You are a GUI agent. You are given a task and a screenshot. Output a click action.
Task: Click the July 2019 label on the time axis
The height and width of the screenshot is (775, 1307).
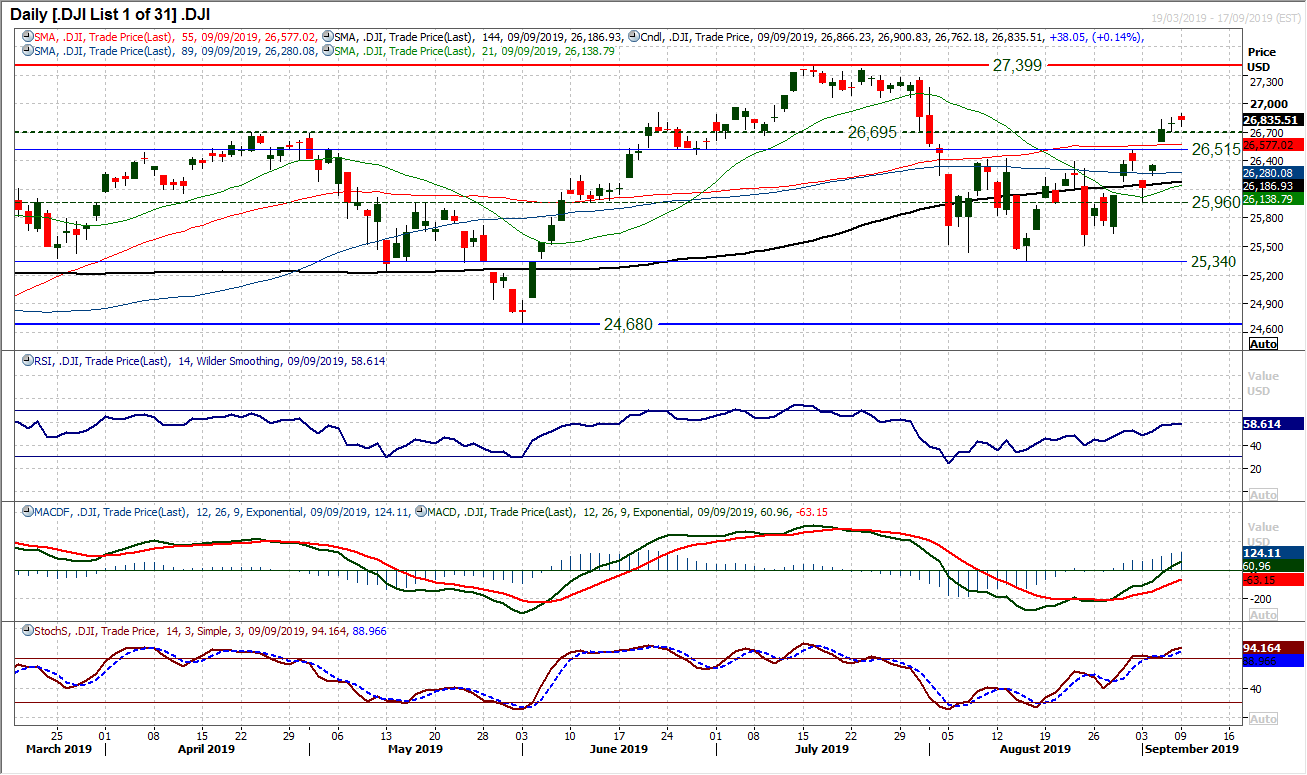(820, 748)
